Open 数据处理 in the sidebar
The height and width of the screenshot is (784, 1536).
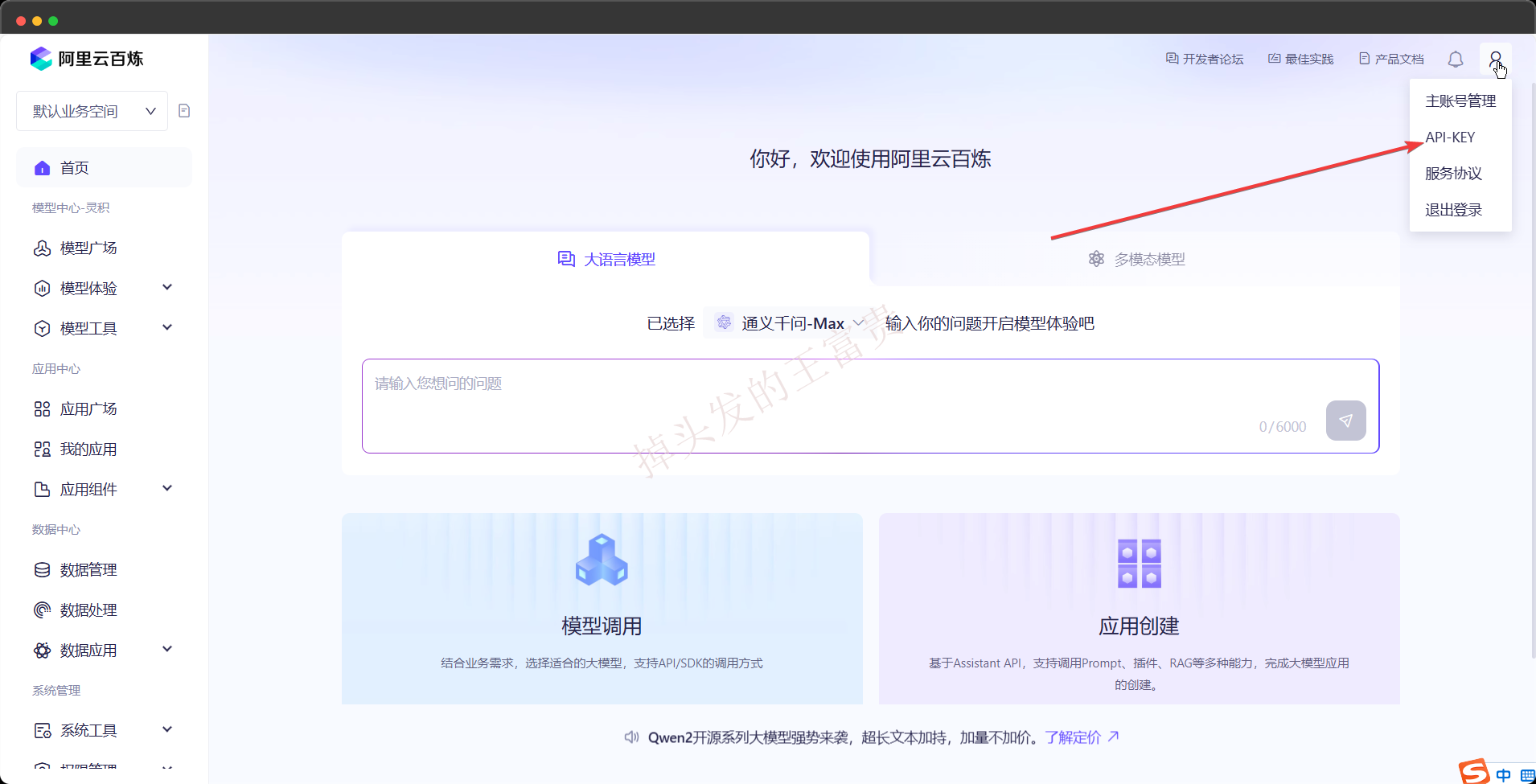104,610
